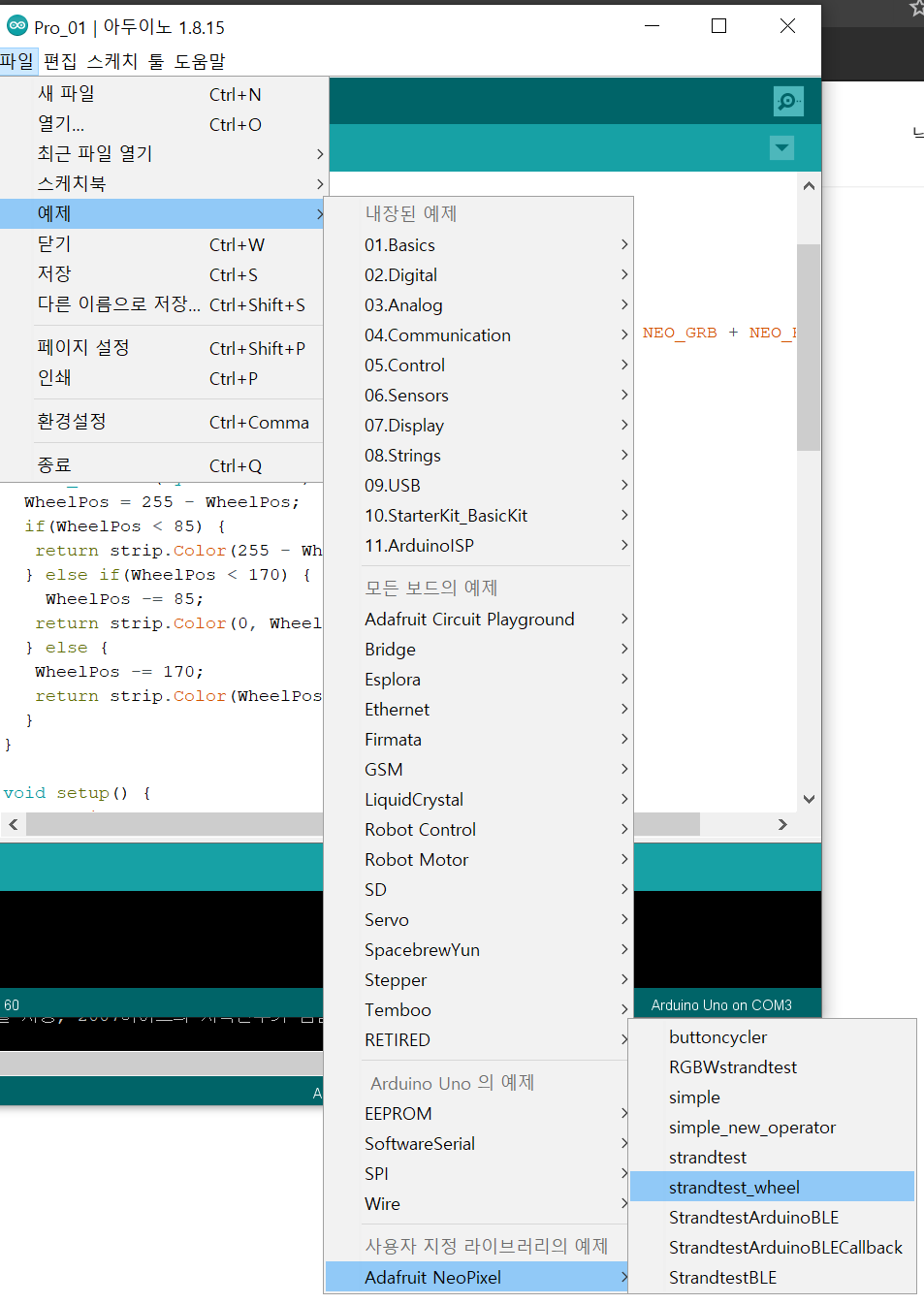Viewport: 924px width, 1304px height.
Task: Open the 파일 menu
Action: [x=17, y=61]
